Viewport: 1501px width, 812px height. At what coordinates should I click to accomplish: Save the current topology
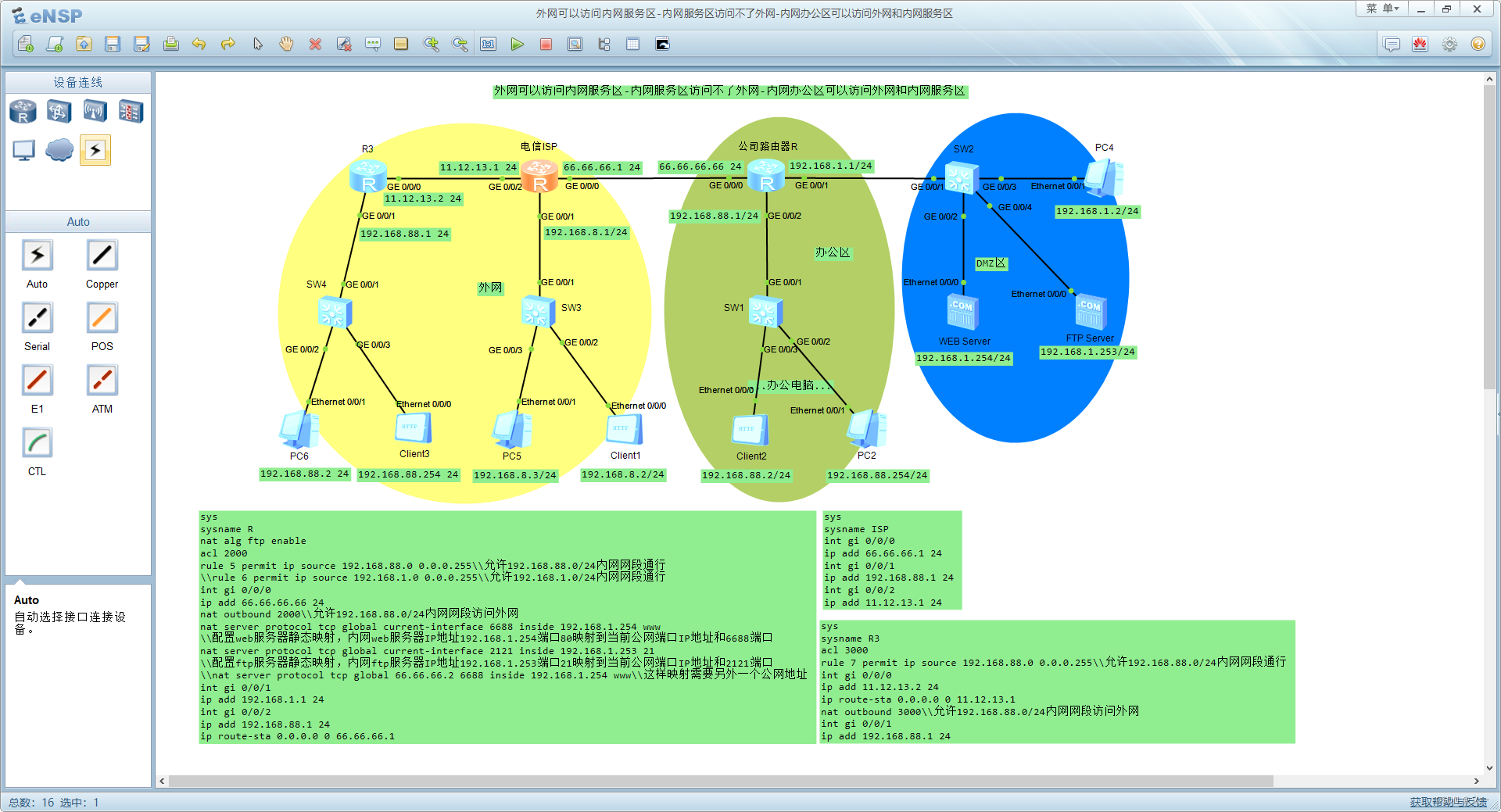pos(113,44)
